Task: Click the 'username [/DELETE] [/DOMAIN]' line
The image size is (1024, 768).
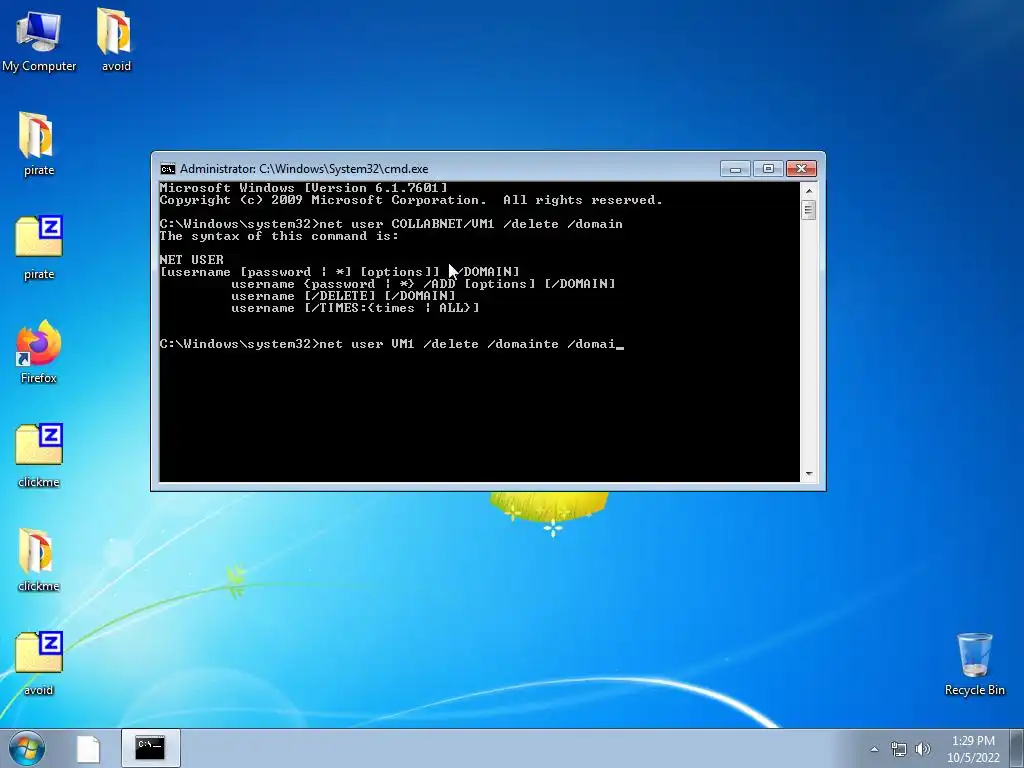Action: (x=343, y=296)
